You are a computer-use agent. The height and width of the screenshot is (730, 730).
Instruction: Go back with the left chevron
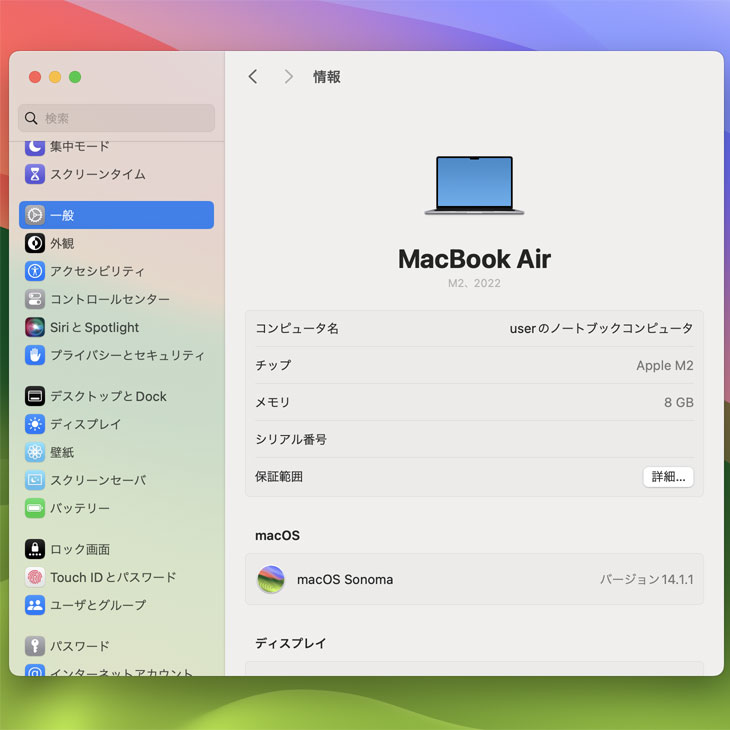pos(253,77)
